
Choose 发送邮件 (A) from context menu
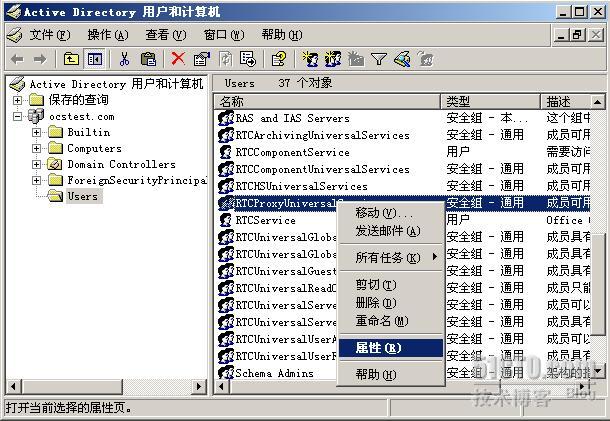click(391, 231)
